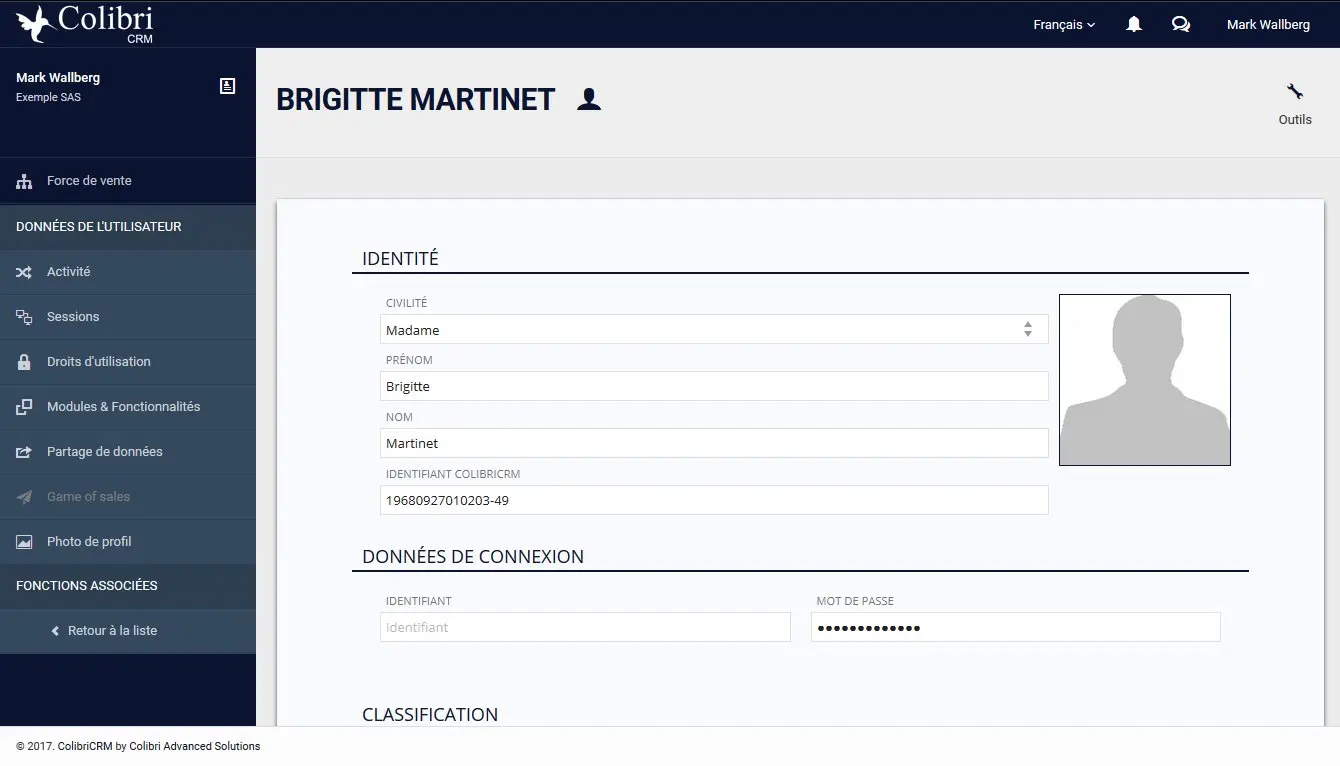The image size is (1340, 766).
Task: Click the Prénom field containing Brigitte
Action: 714,386
